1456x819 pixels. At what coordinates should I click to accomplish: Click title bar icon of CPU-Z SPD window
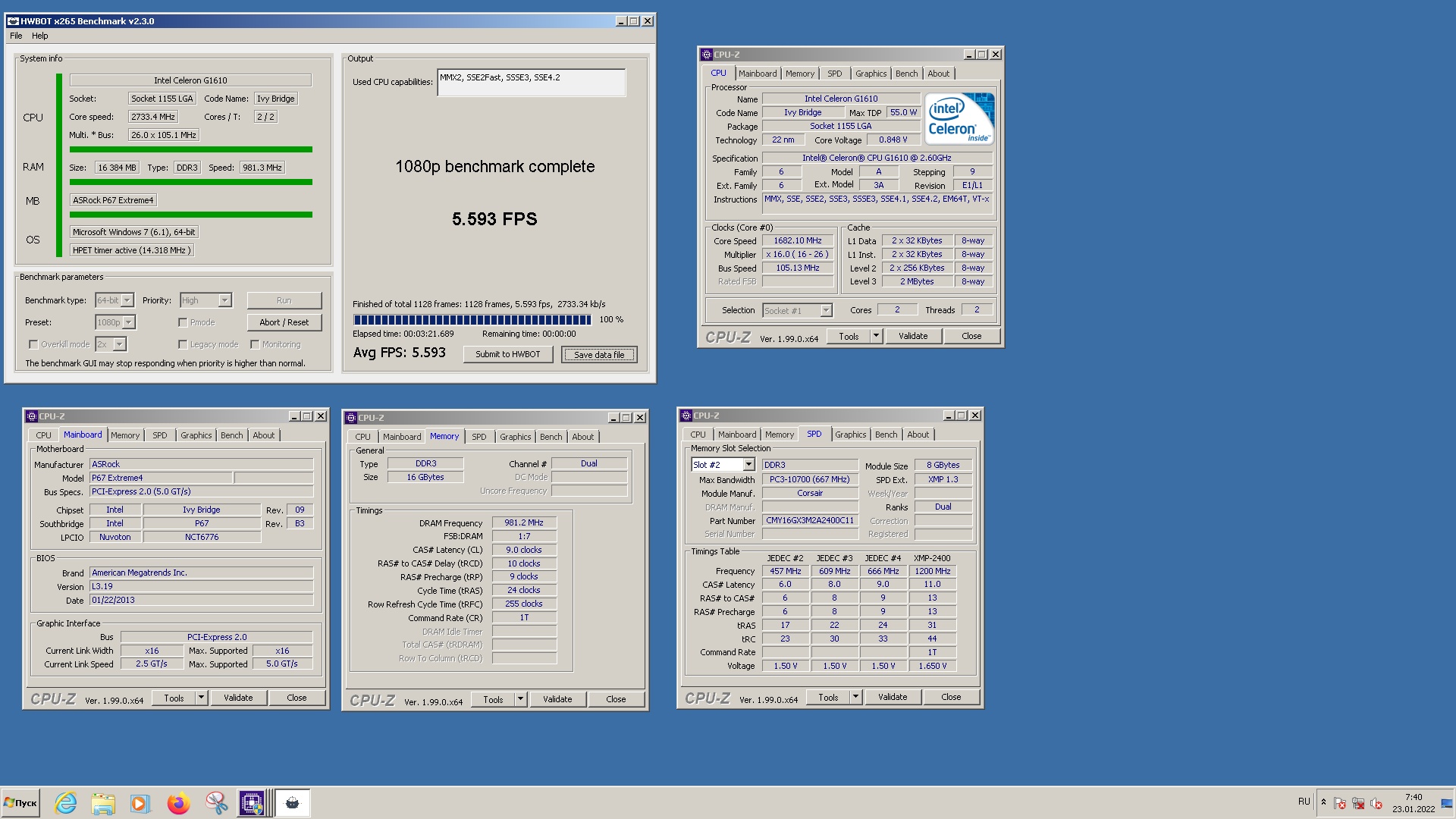click(686, 416)
